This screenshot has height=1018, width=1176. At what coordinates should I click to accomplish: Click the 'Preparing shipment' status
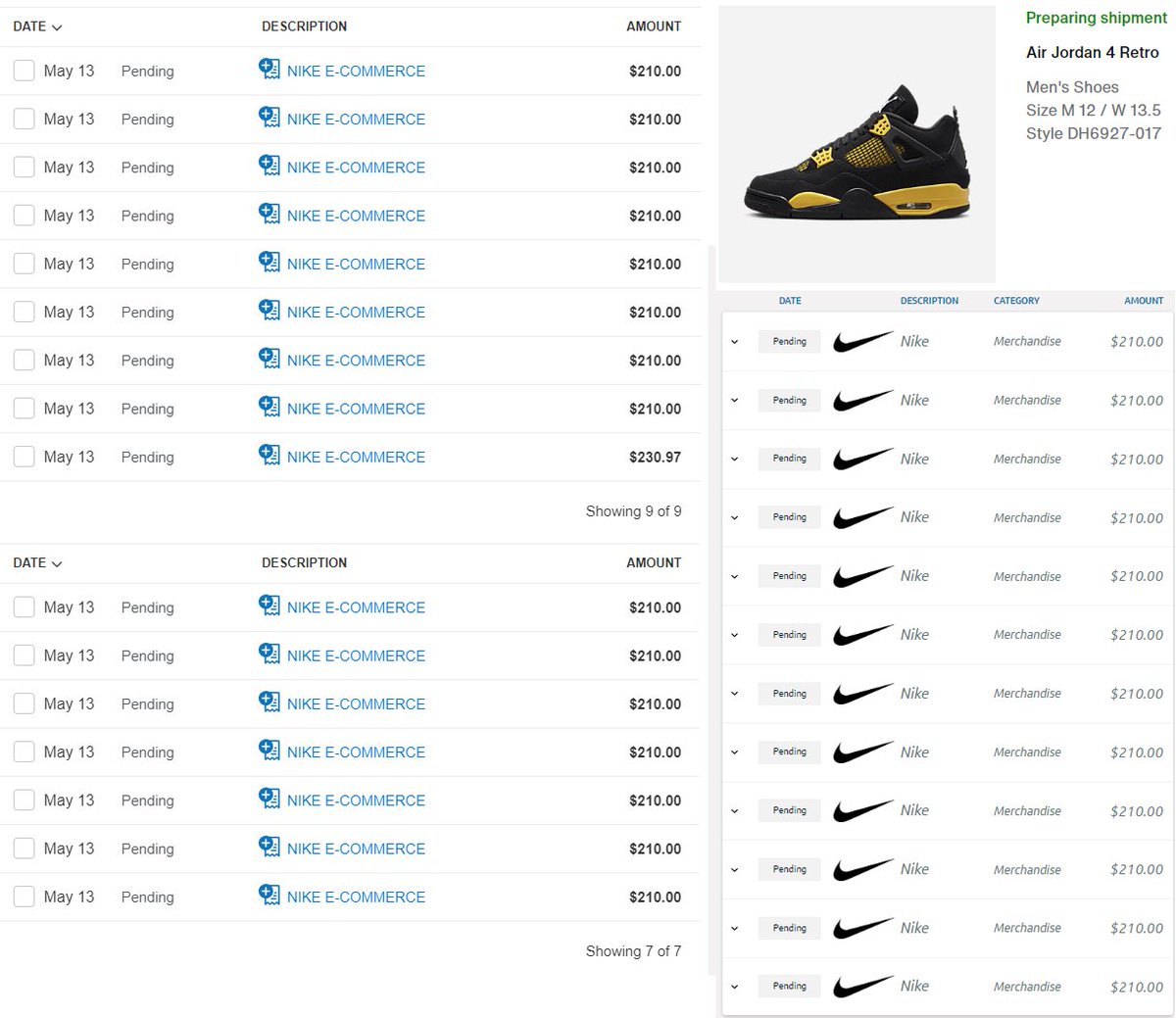tap(1097, 18)
